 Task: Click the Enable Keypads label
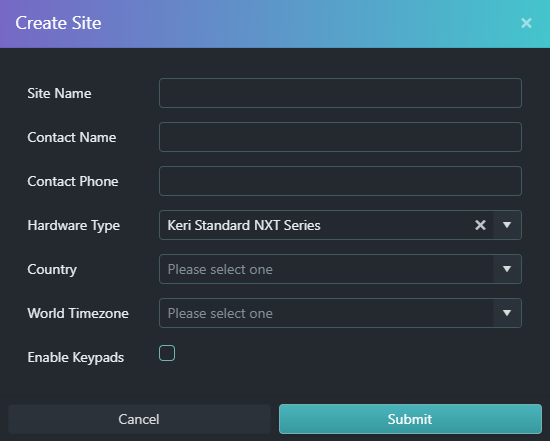tap(76, 357)
